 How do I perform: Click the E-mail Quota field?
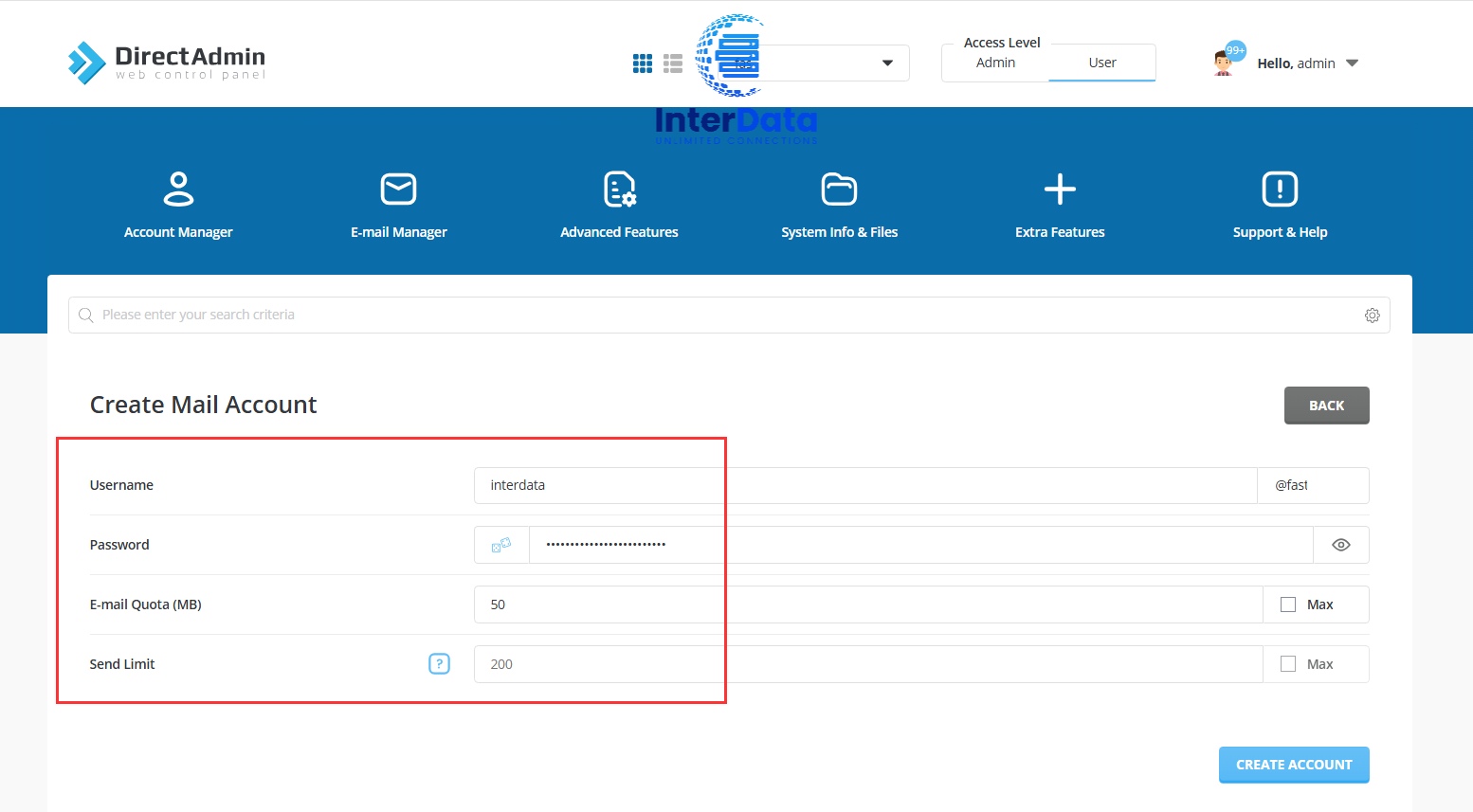click(x=868, y=604)
